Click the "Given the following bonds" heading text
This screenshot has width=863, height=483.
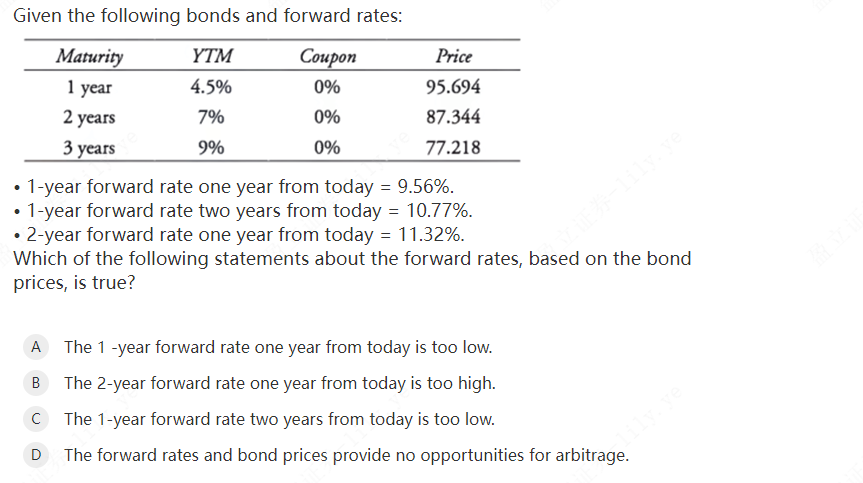(210, 17)
